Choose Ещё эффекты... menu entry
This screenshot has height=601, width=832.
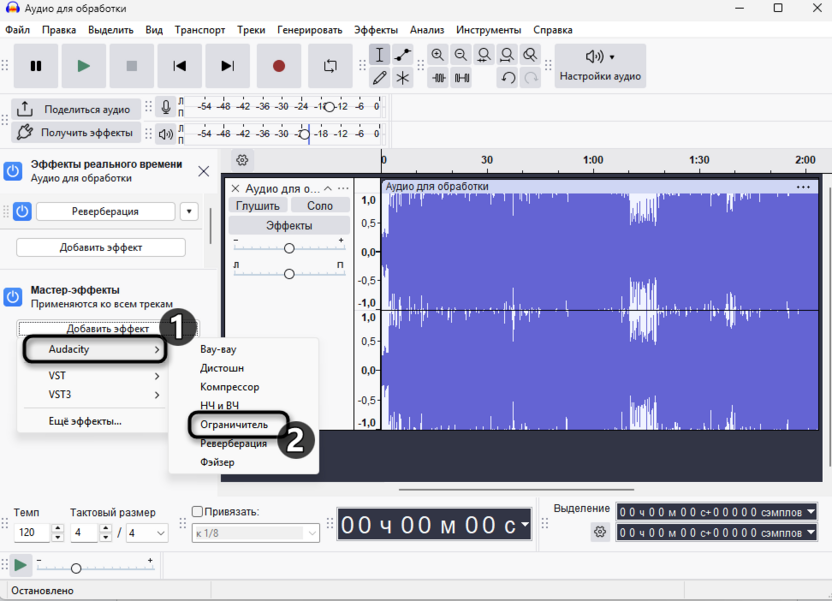(85, 421)
